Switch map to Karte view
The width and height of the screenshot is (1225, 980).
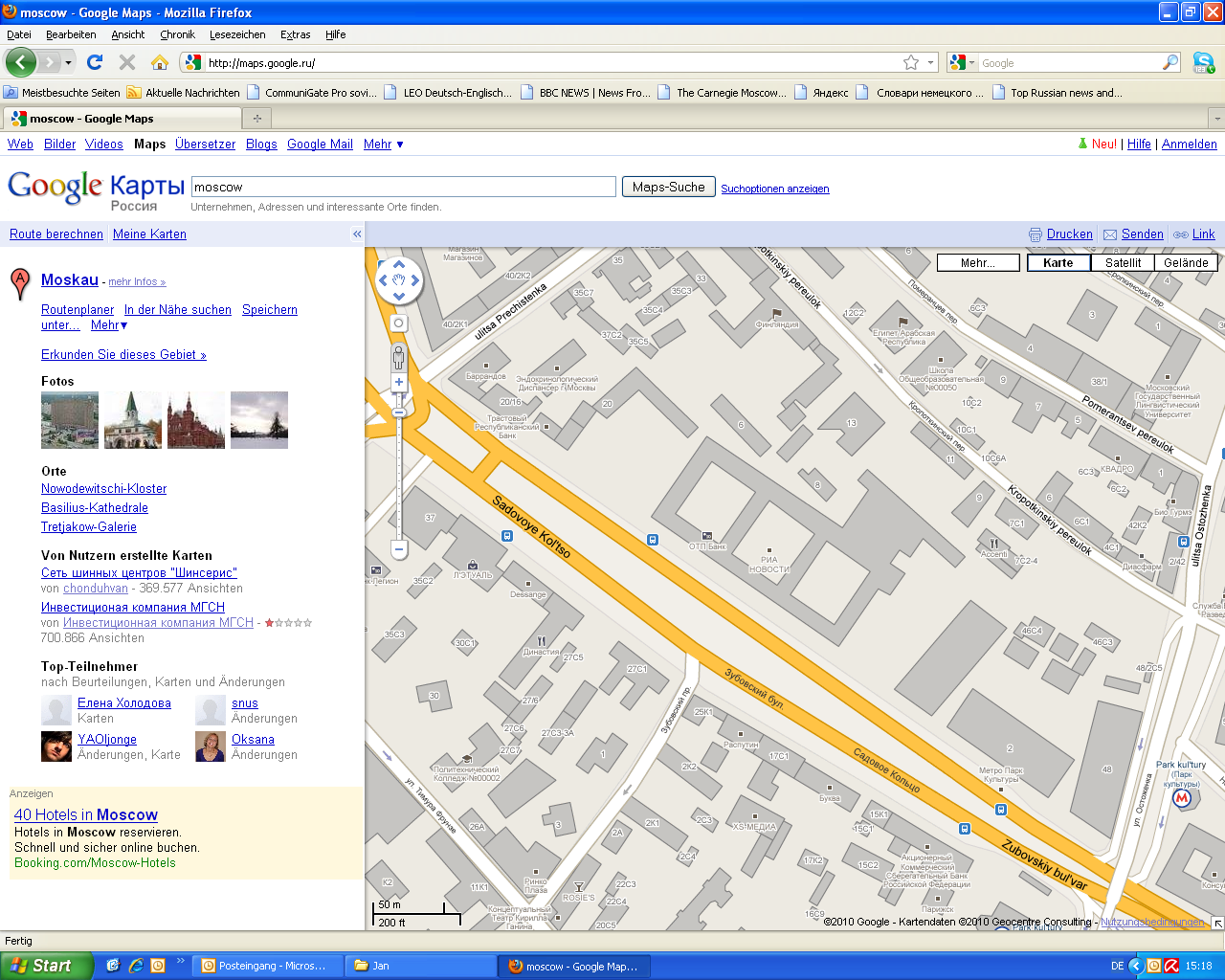point(1058,263)
